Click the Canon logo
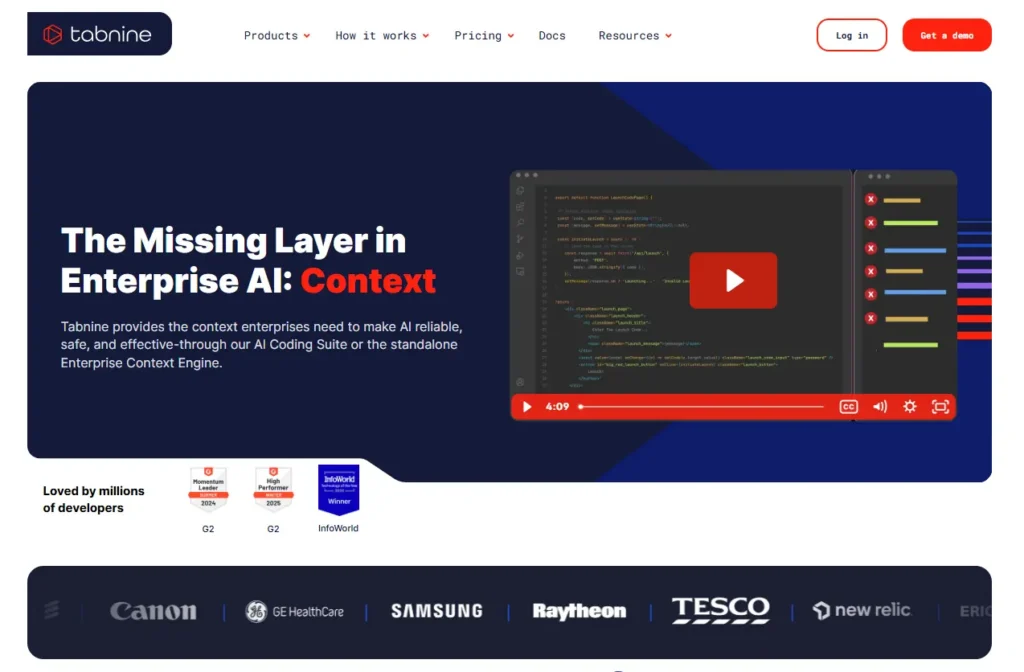Viewport: 1024px width, 672px height. click(x=153, y=611)
